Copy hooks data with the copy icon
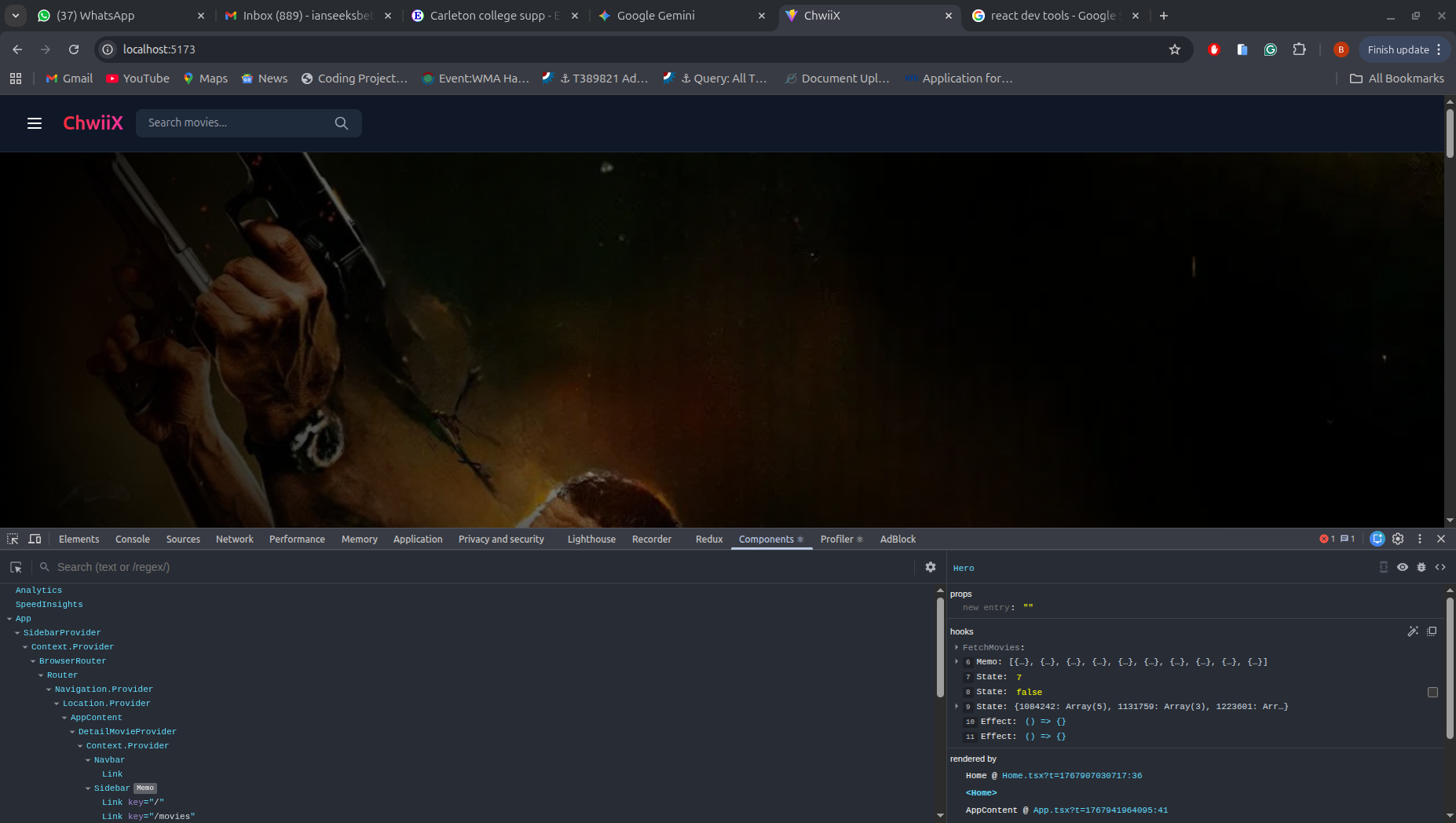Image resolution: width=1456 pixels, height=823 pixels. pos(1432,631)
